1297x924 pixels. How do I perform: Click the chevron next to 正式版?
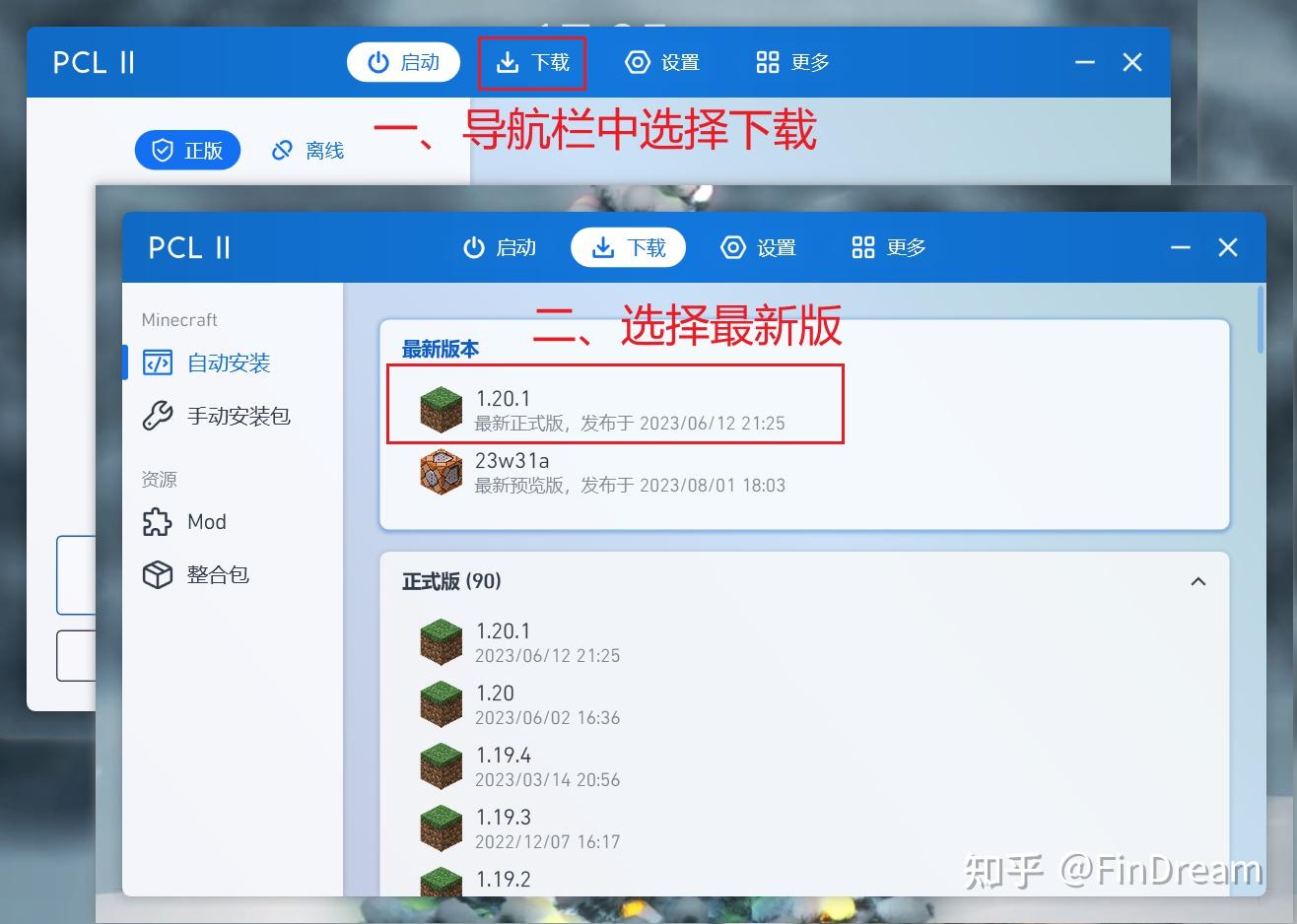pyautogui.click(x=1198, y=581)
